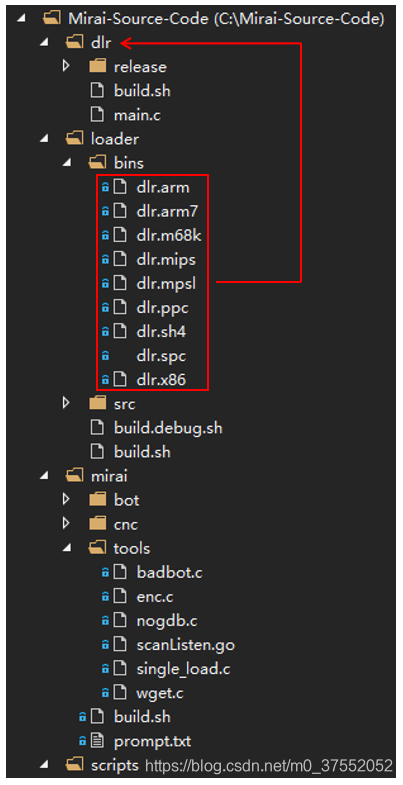The image size is (403, 785).
Task: Select the cnc folder name
Action: click(x=126, y=524)
